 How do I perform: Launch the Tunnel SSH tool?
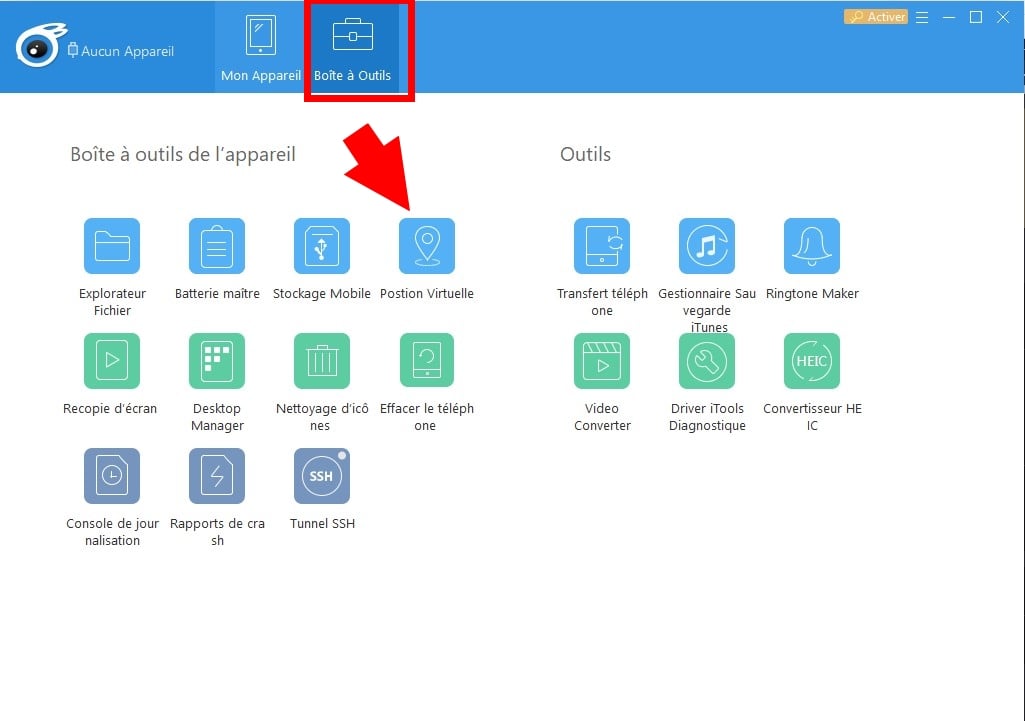322,476
